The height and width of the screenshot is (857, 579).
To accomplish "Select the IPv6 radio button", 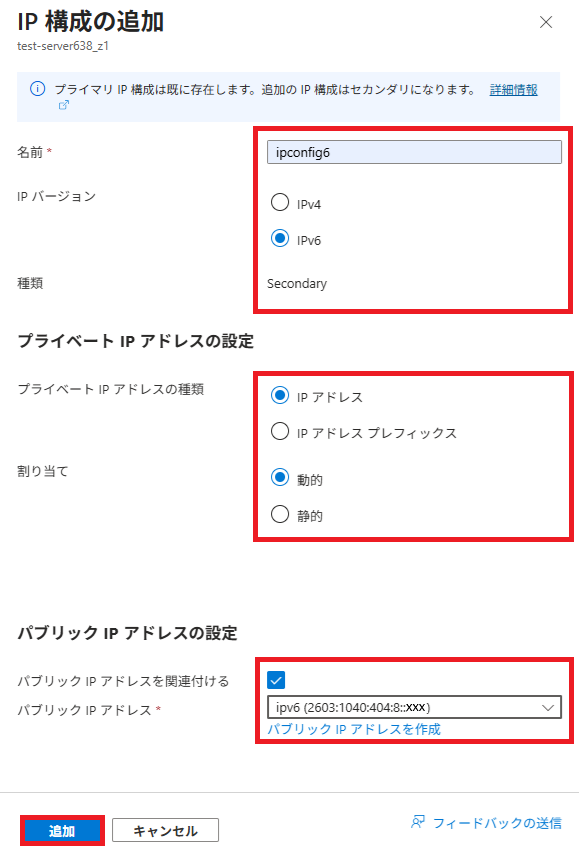I will point(280,238).
